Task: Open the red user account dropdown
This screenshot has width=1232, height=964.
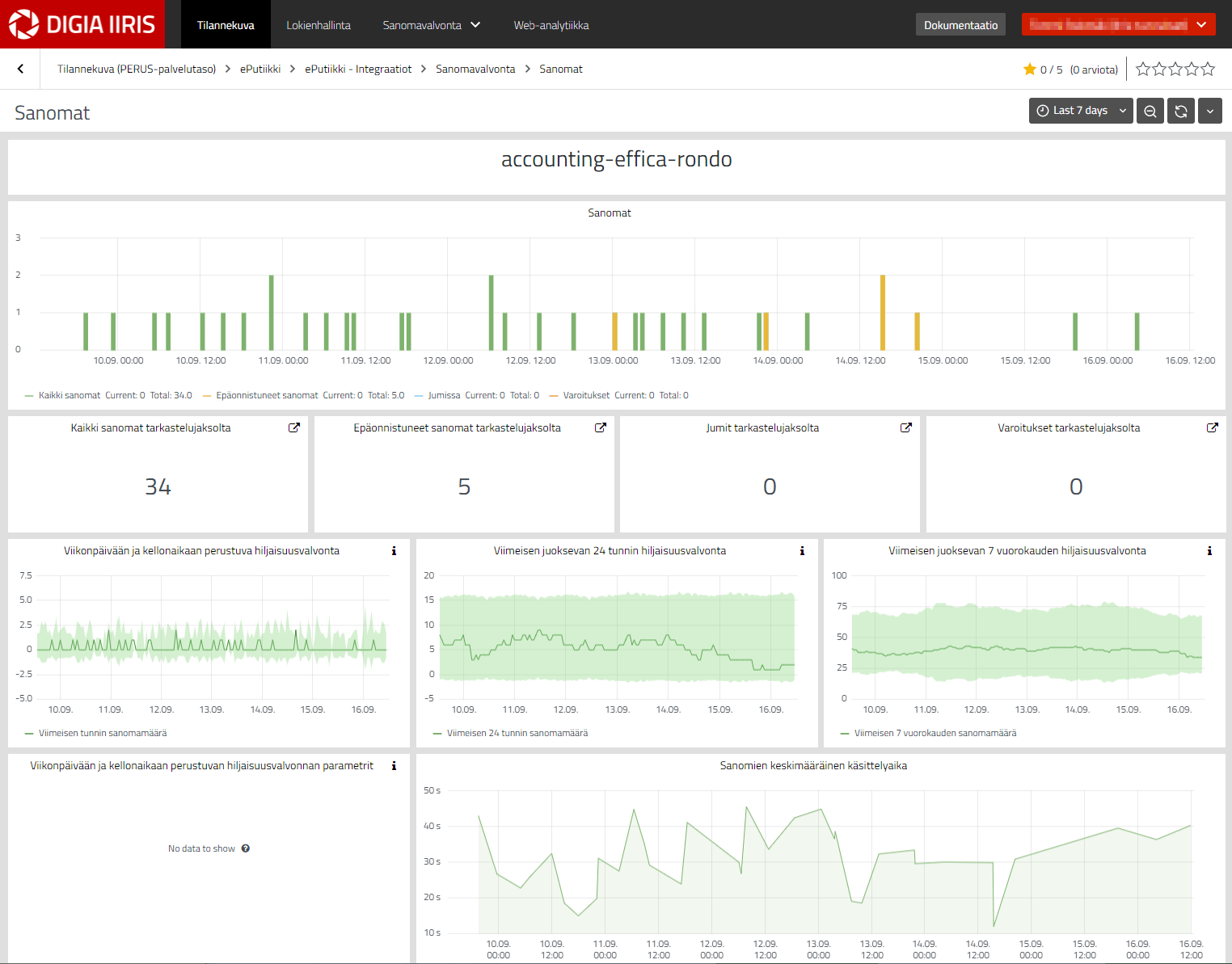Action: pos(1119,25)
